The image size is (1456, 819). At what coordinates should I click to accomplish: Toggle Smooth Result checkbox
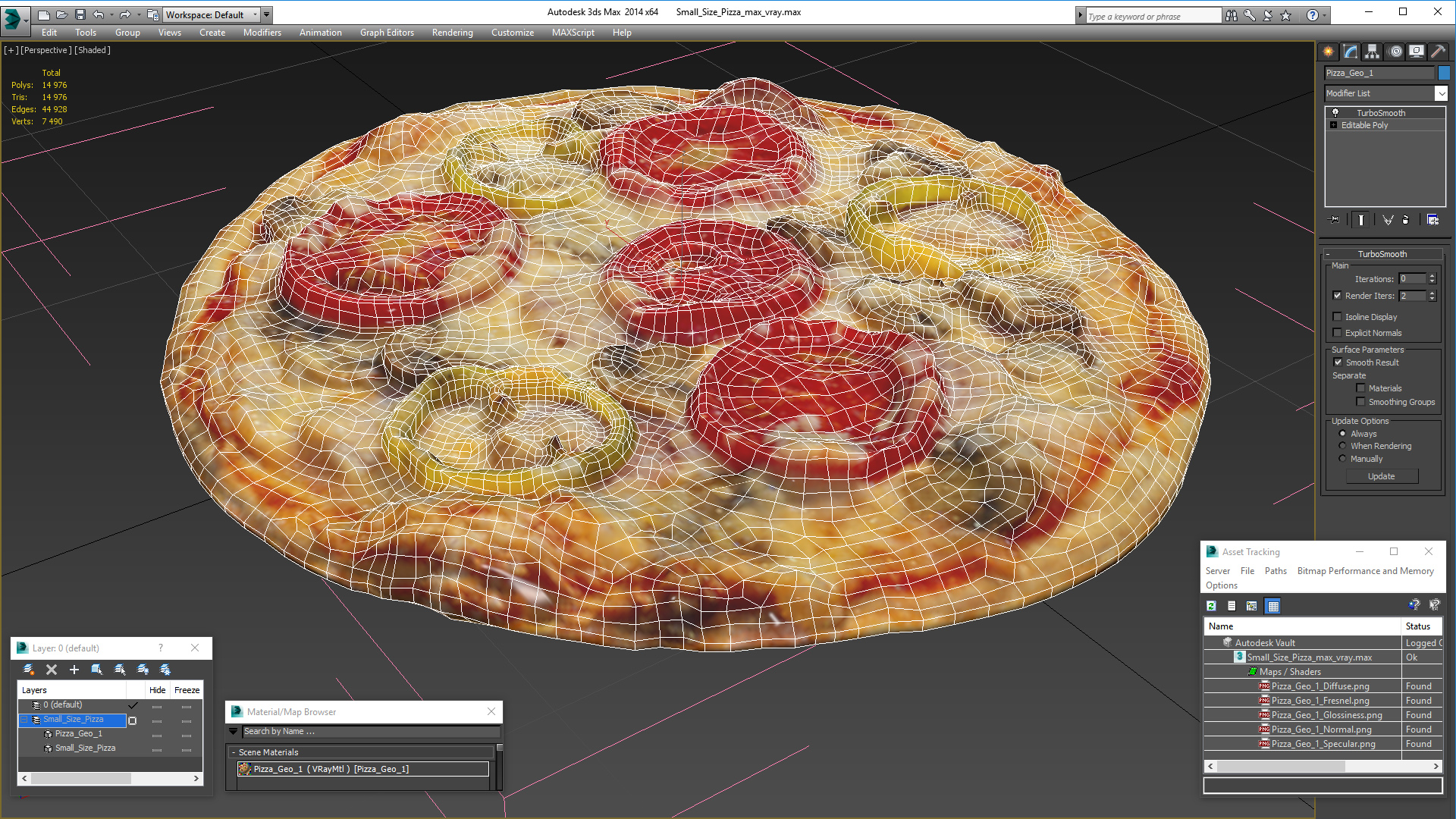1338,362
